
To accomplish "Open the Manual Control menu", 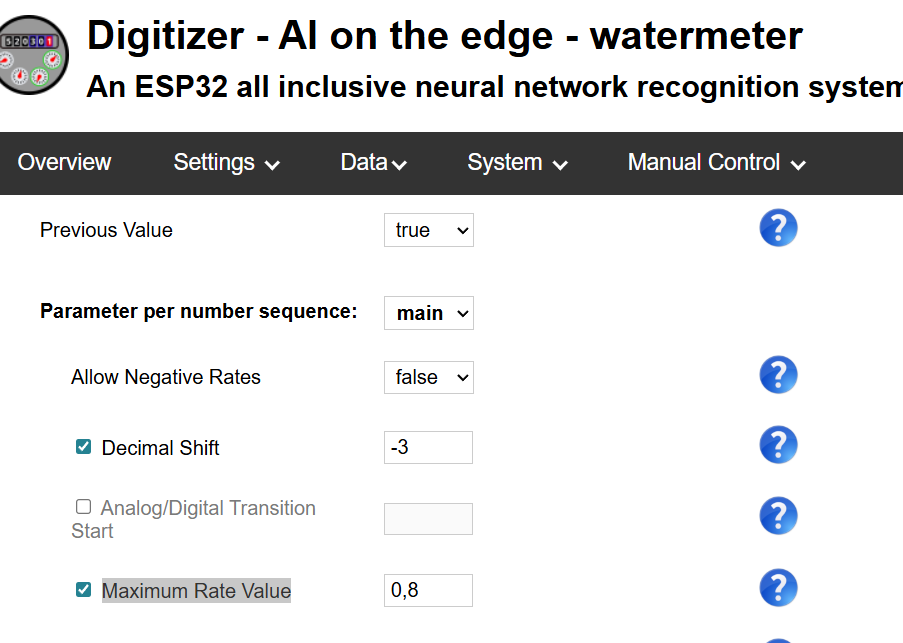I will coord(716,163).
